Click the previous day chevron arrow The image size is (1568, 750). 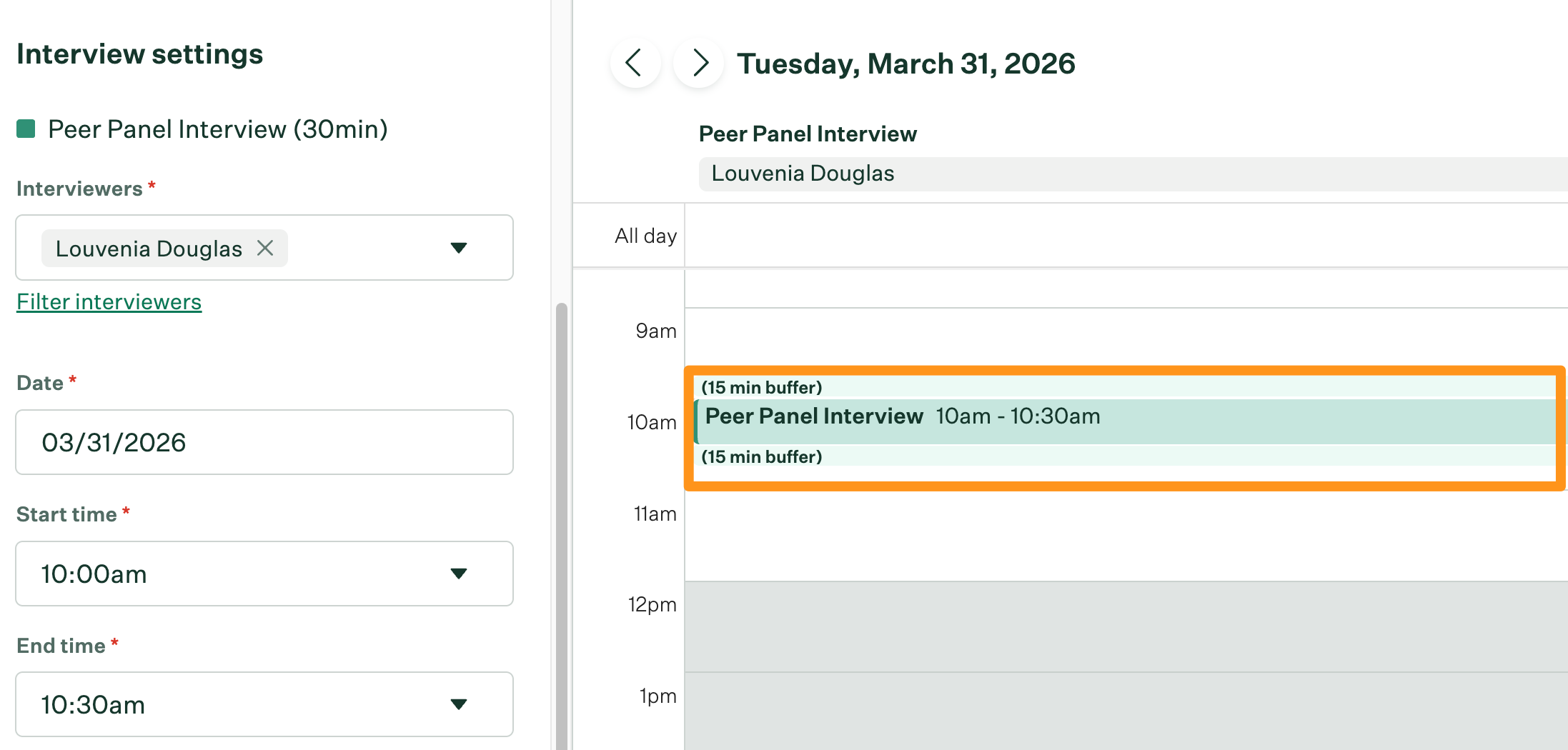coord(635,63)
